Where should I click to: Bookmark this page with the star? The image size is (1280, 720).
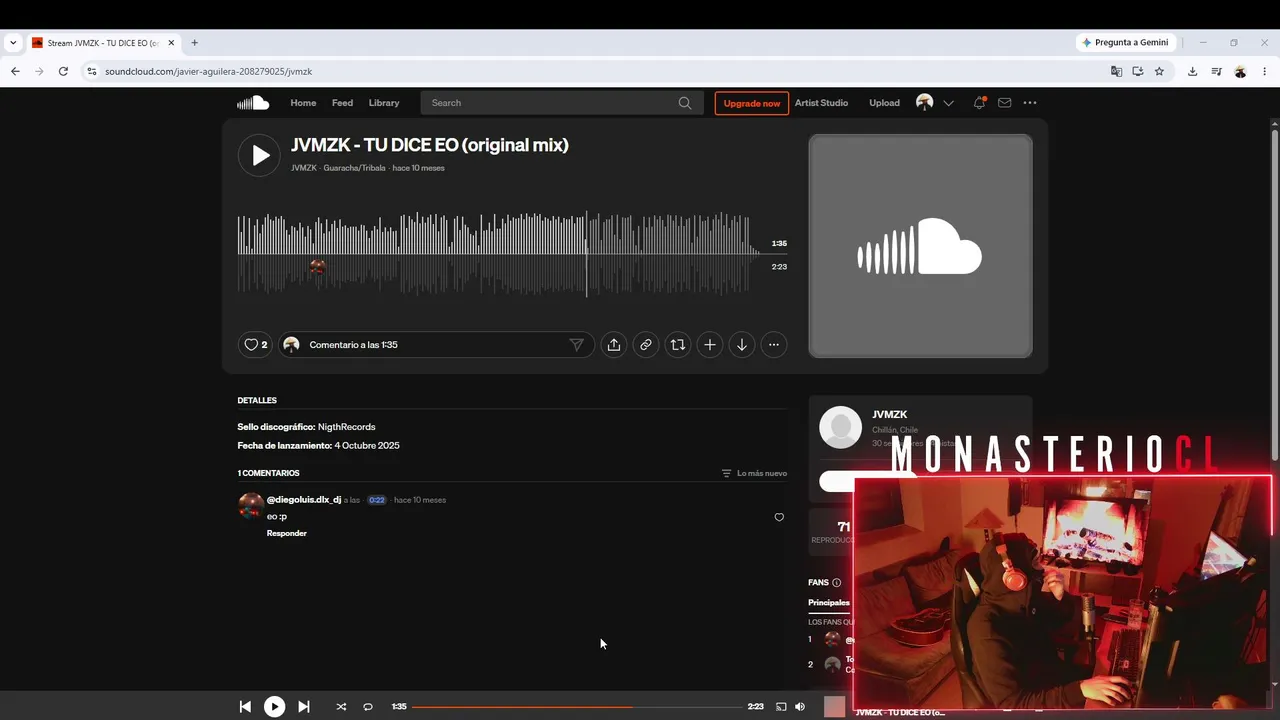[x=1159, y=71]
